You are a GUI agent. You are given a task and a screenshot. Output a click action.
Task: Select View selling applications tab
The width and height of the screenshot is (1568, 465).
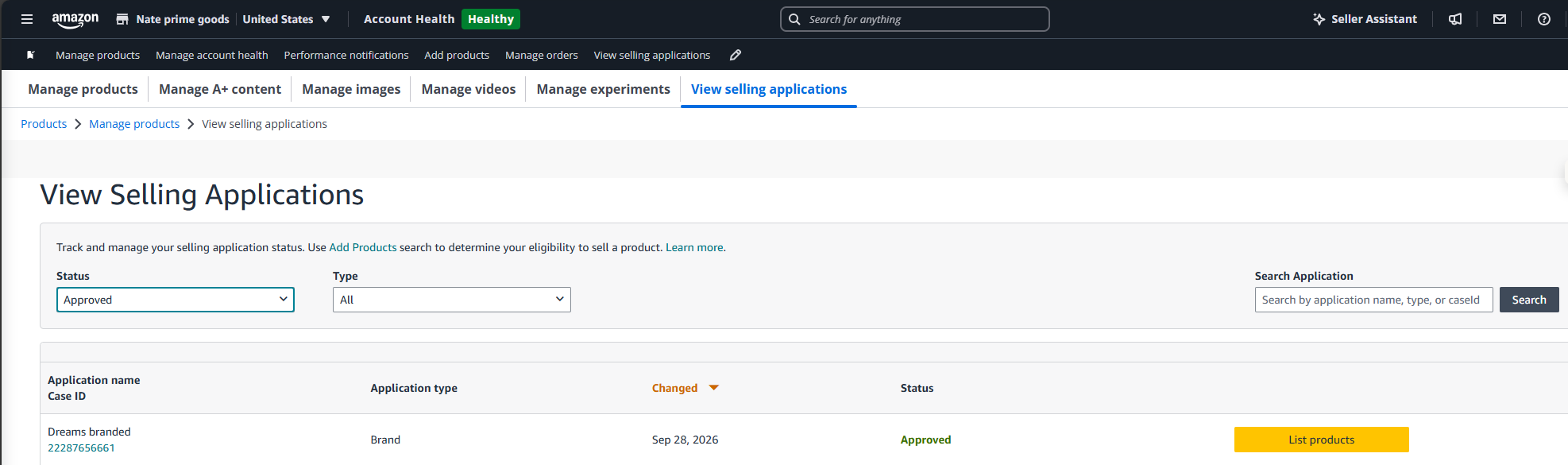coord(769,89)
